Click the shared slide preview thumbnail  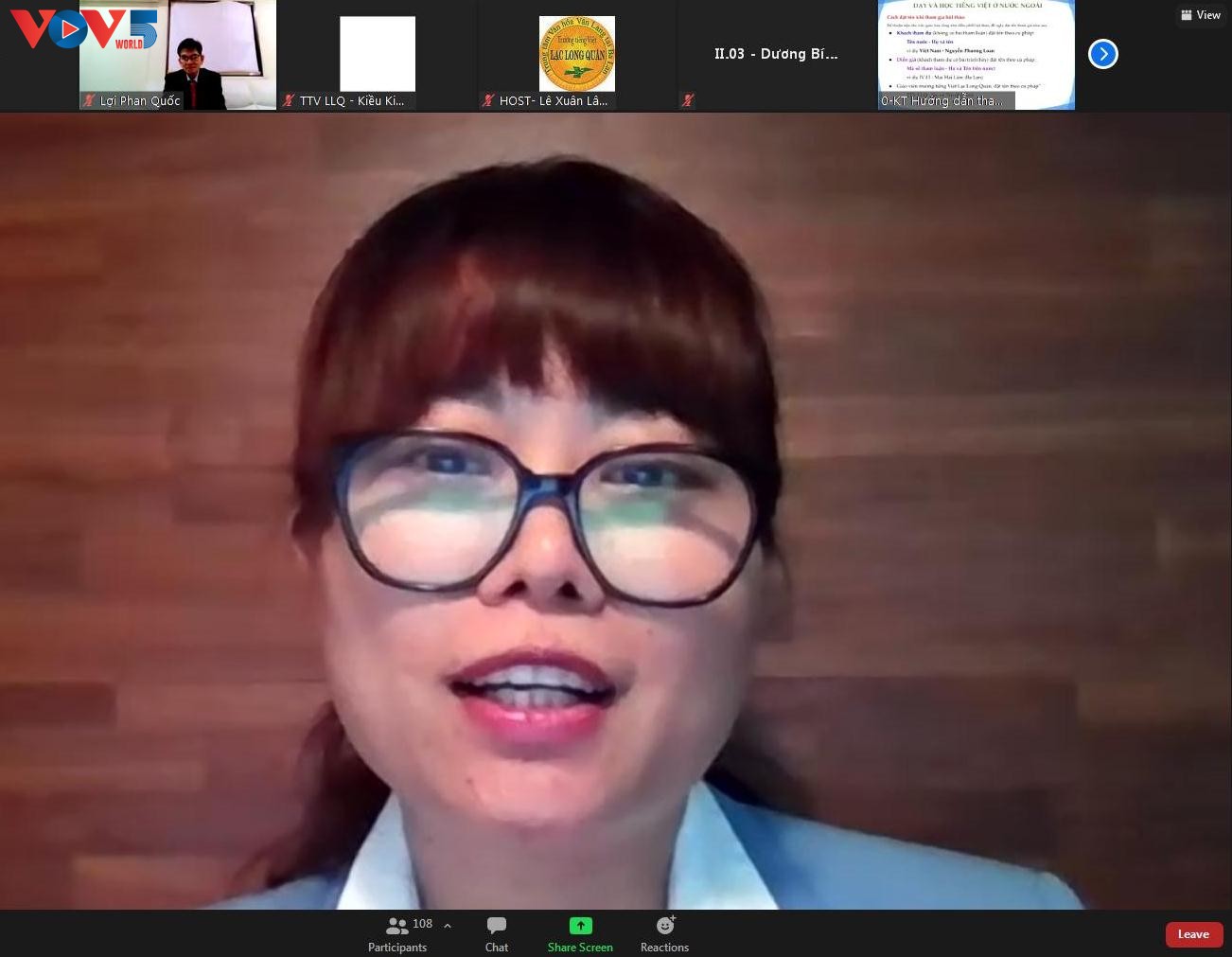pos(976,47)
